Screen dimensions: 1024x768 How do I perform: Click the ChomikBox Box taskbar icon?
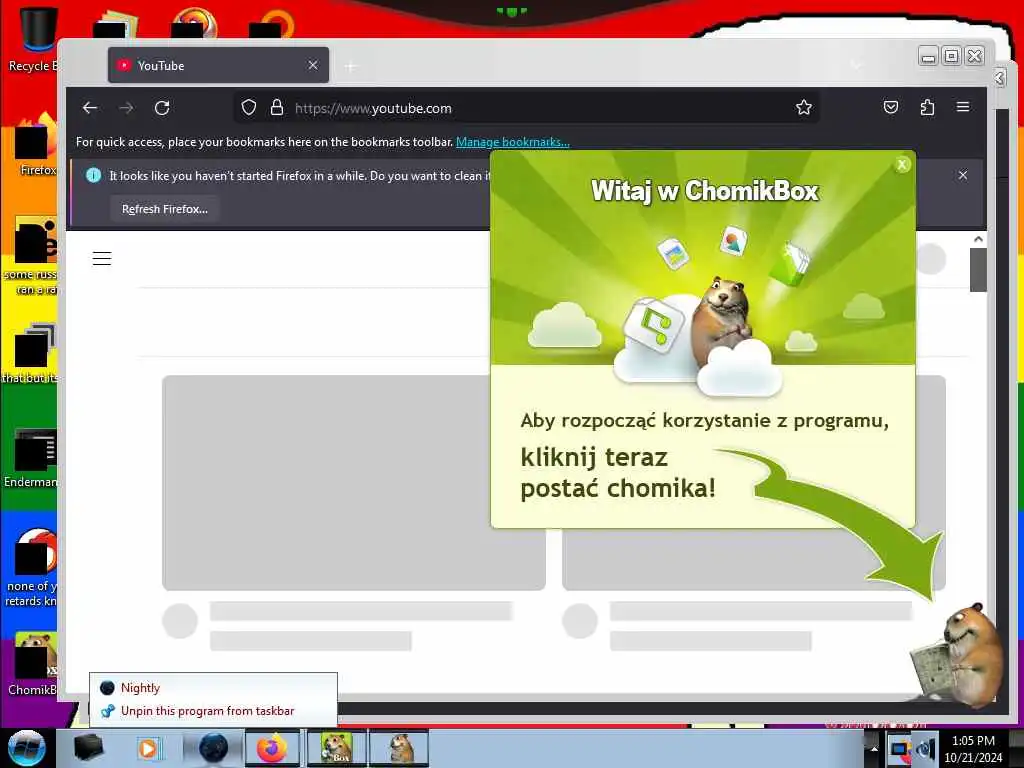pyautogui.click(x=337, y=748)
